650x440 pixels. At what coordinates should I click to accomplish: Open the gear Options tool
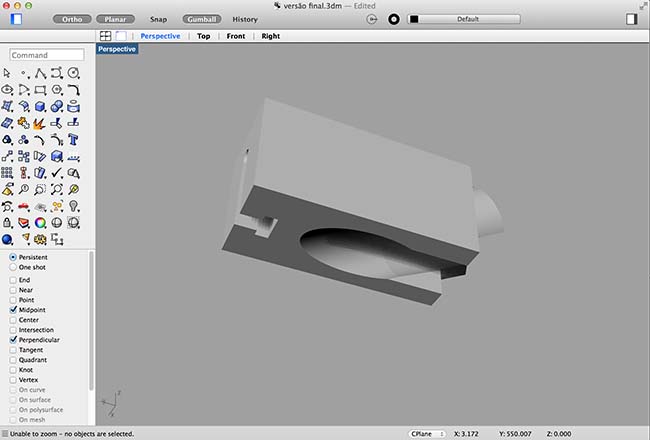click(x=40, y=239)
